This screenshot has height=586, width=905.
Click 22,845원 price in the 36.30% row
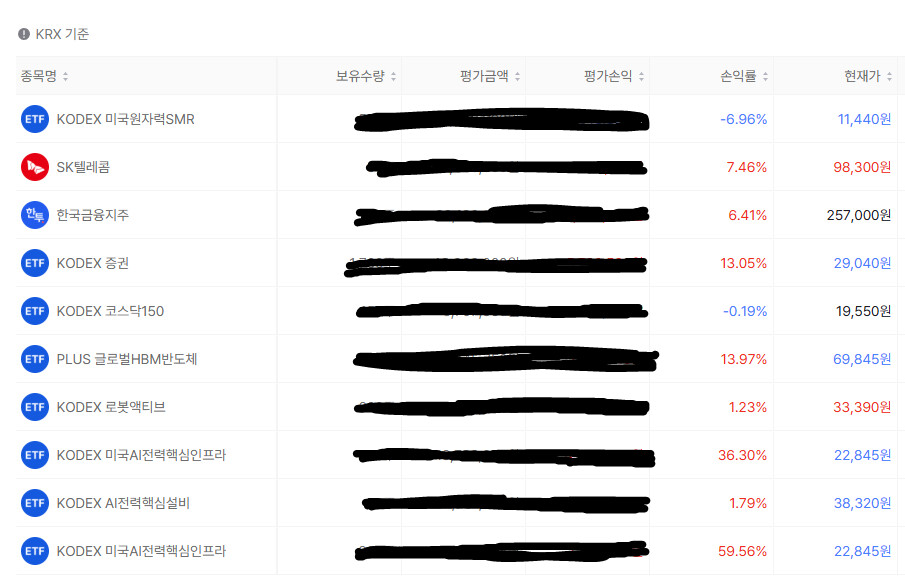[862, 455]
